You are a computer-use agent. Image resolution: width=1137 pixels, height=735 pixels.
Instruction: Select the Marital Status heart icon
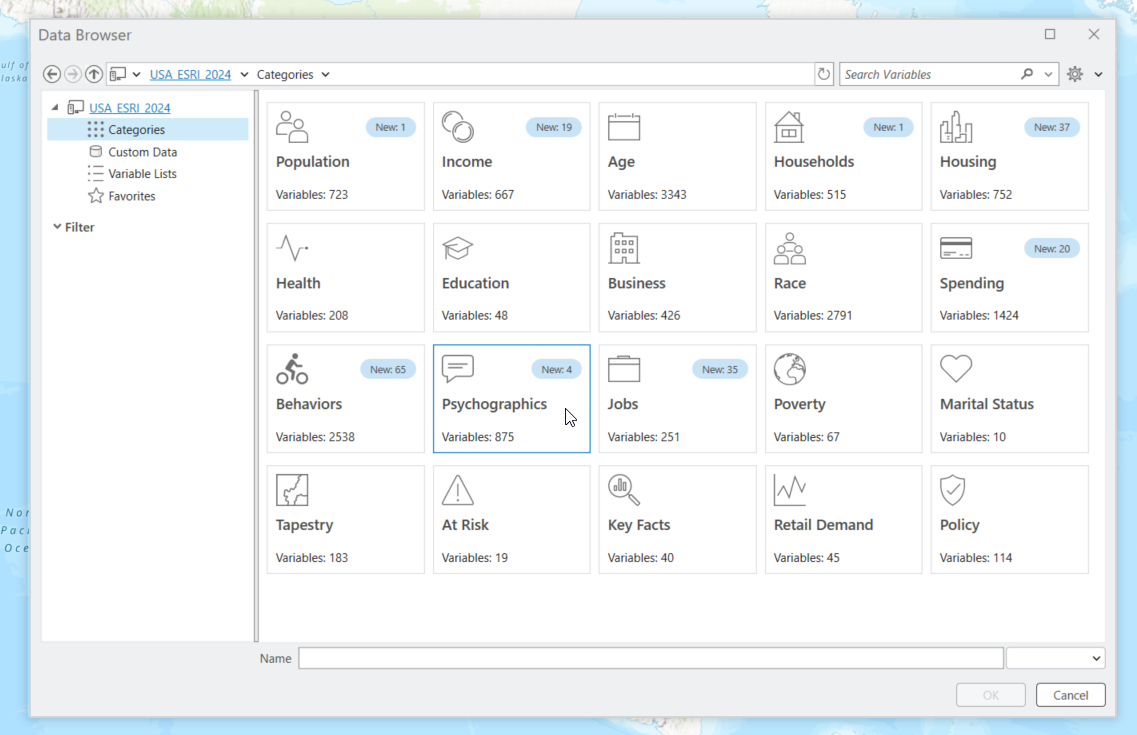pyautogui.click(x=955, y=368)
